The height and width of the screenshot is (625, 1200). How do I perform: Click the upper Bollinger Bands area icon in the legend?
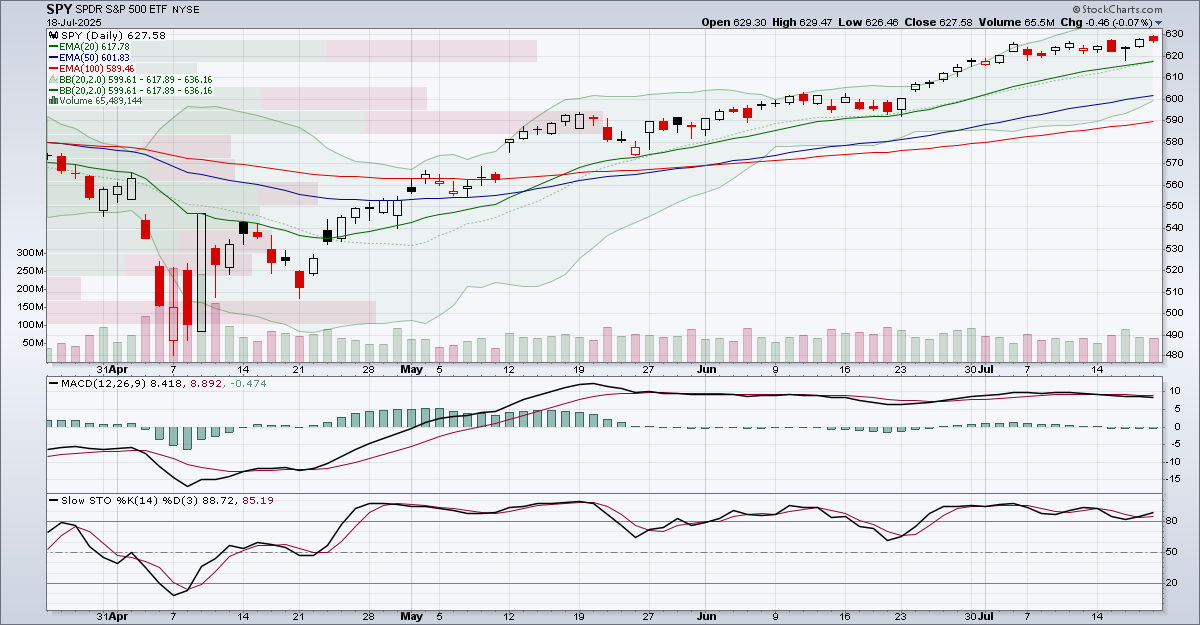click(52, 79)
